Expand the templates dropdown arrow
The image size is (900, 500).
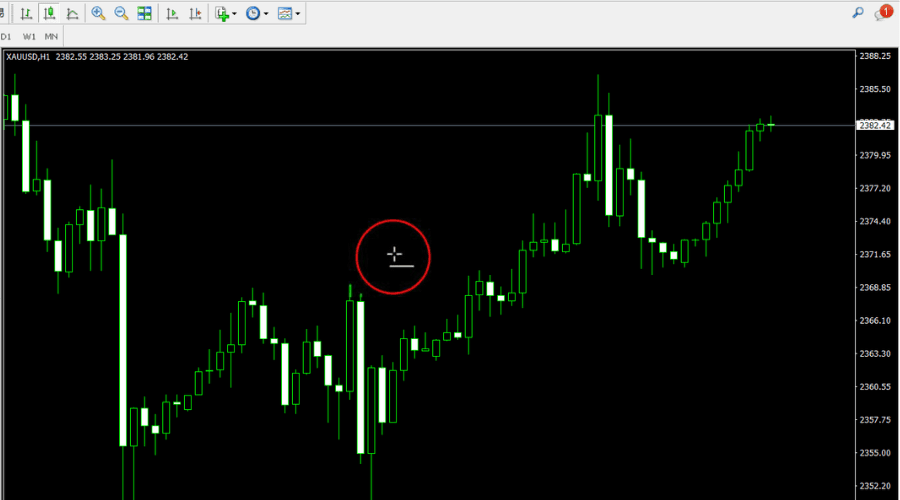(297, 14)
